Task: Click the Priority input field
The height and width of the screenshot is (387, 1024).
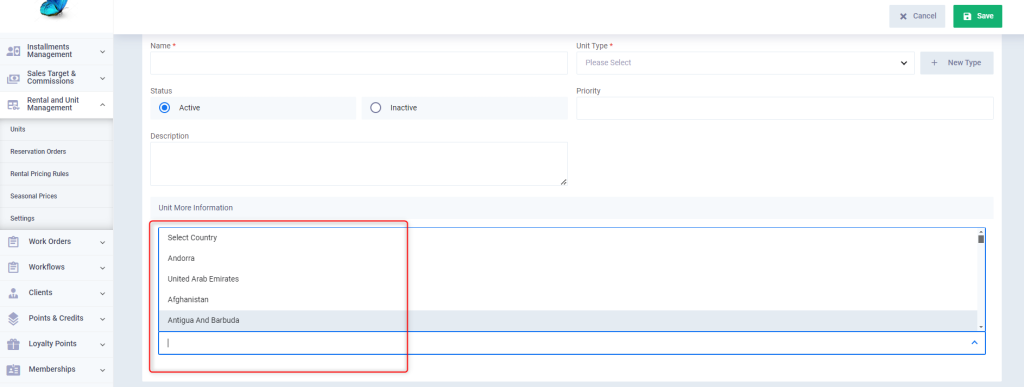Action: (785, 108)
